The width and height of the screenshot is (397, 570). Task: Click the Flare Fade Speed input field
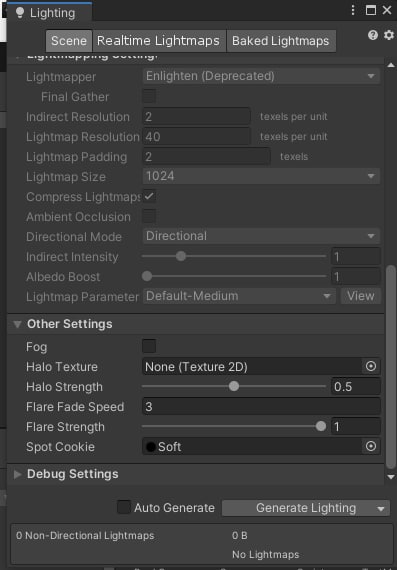261,406
